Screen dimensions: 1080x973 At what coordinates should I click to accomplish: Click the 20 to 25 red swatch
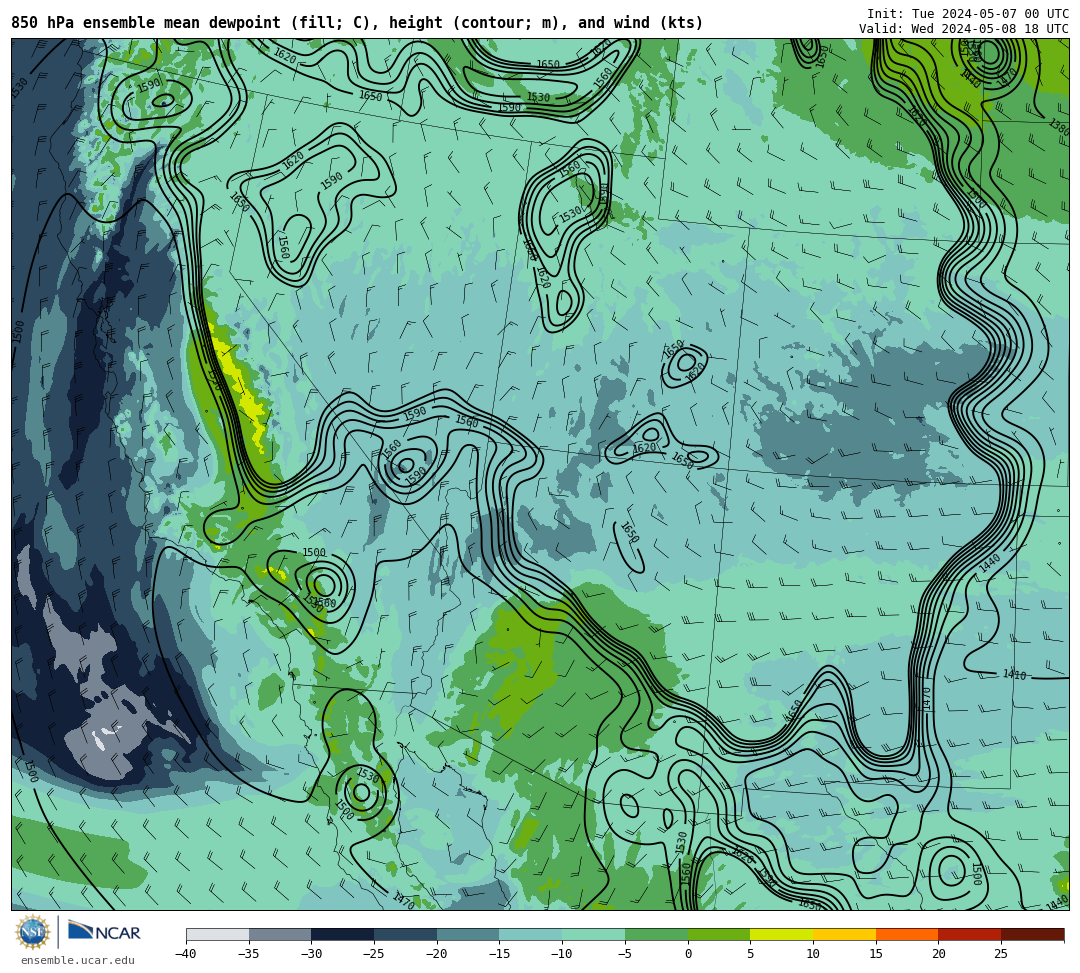(970, 934)
